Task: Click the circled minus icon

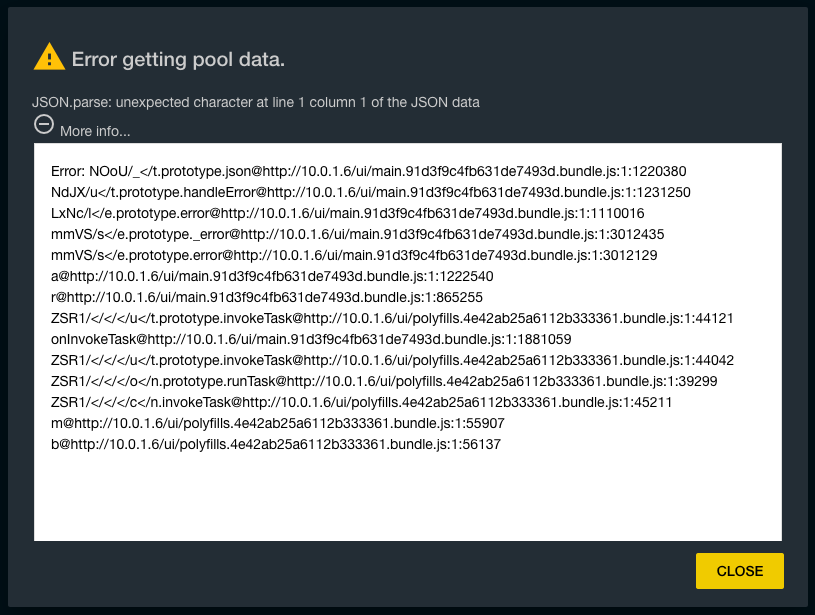Action: click(44, 125)
